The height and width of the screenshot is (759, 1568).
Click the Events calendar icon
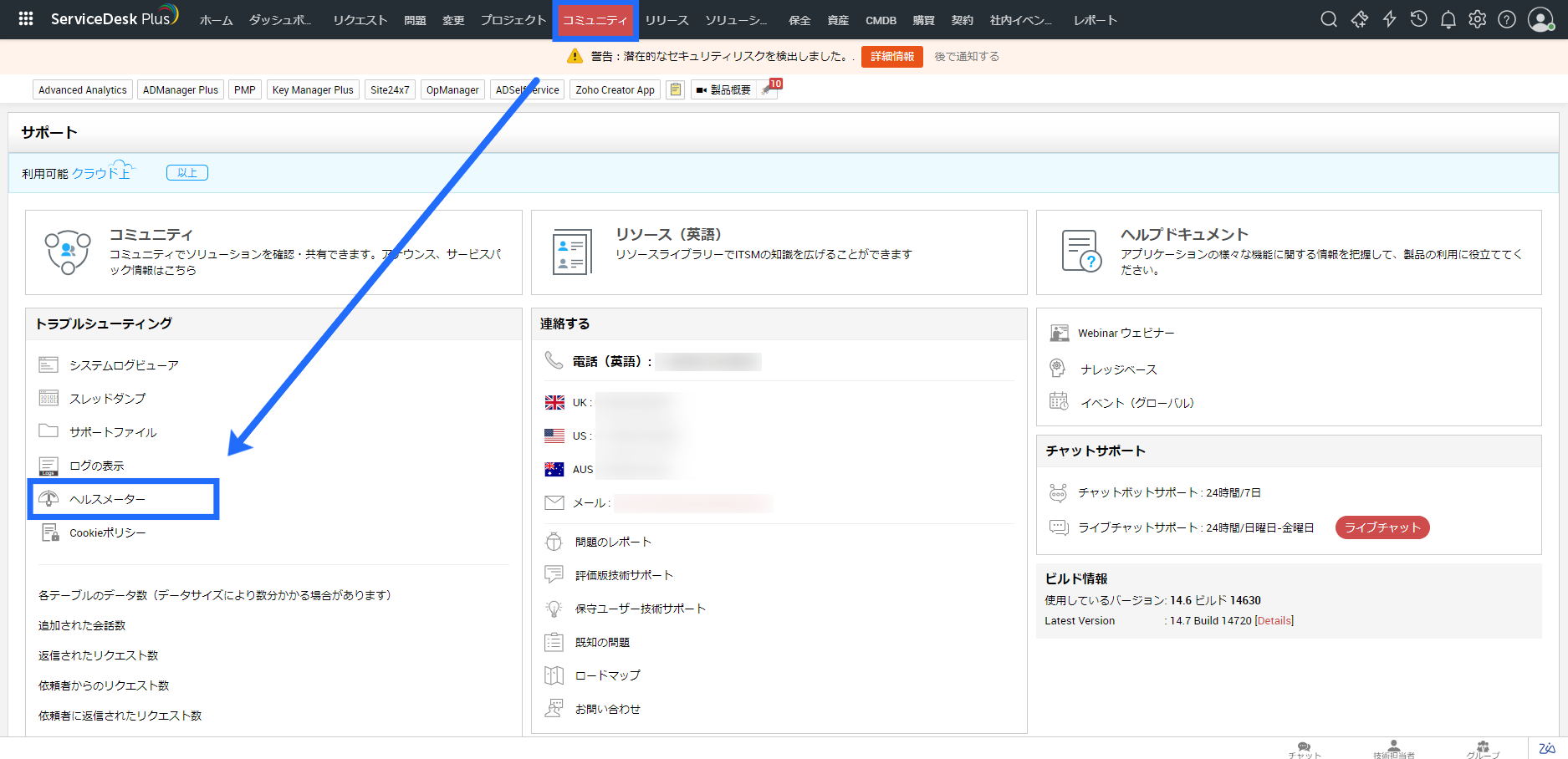pyautogui.click(x=1059, y=401)
